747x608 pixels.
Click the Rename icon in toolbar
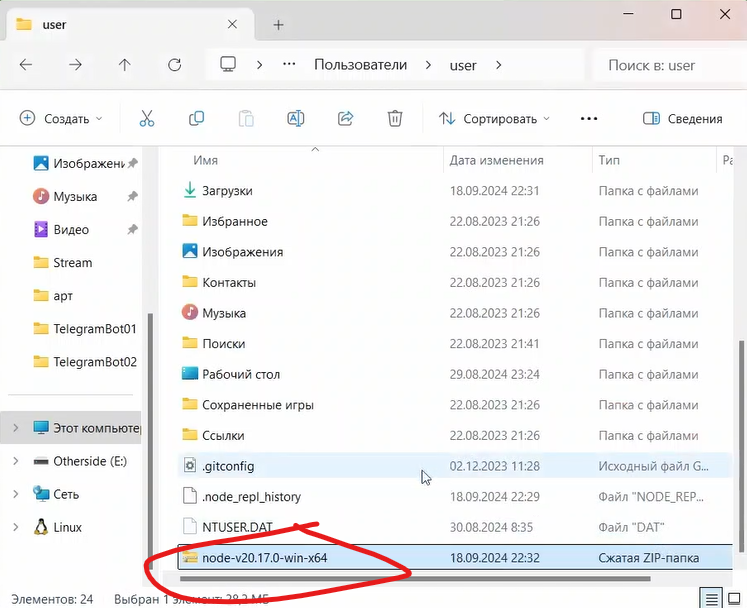296,119
